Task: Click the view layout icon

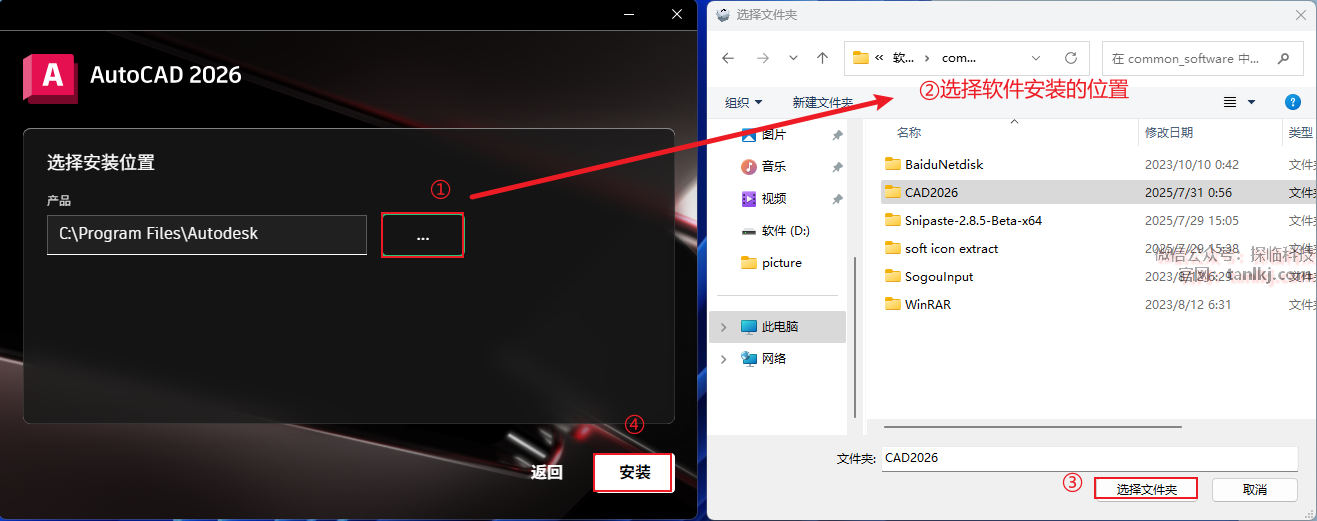Action: [1230, 102]
